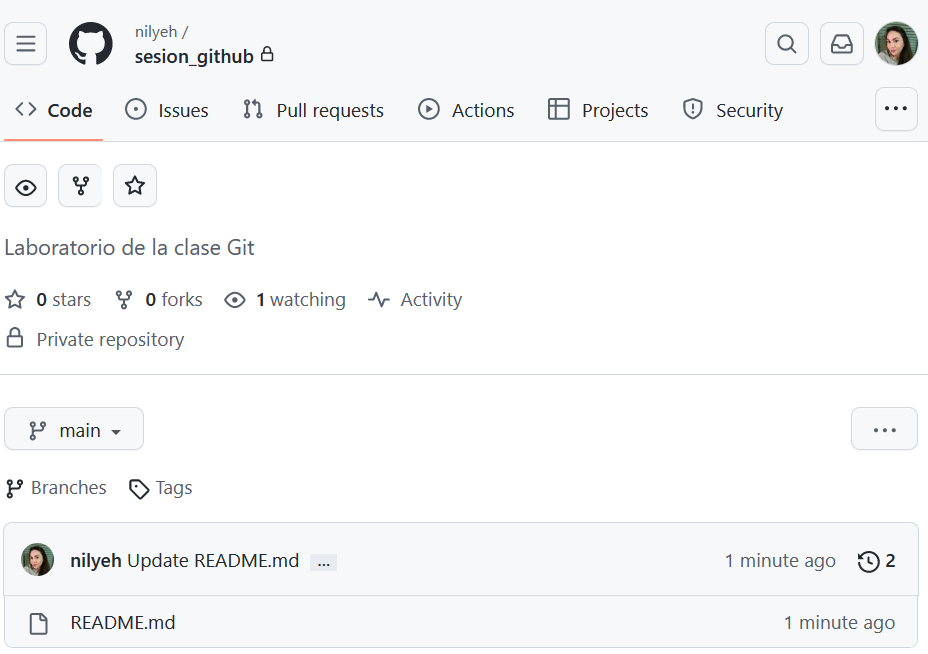Open the main branch selector dropdown

point(73,428)
